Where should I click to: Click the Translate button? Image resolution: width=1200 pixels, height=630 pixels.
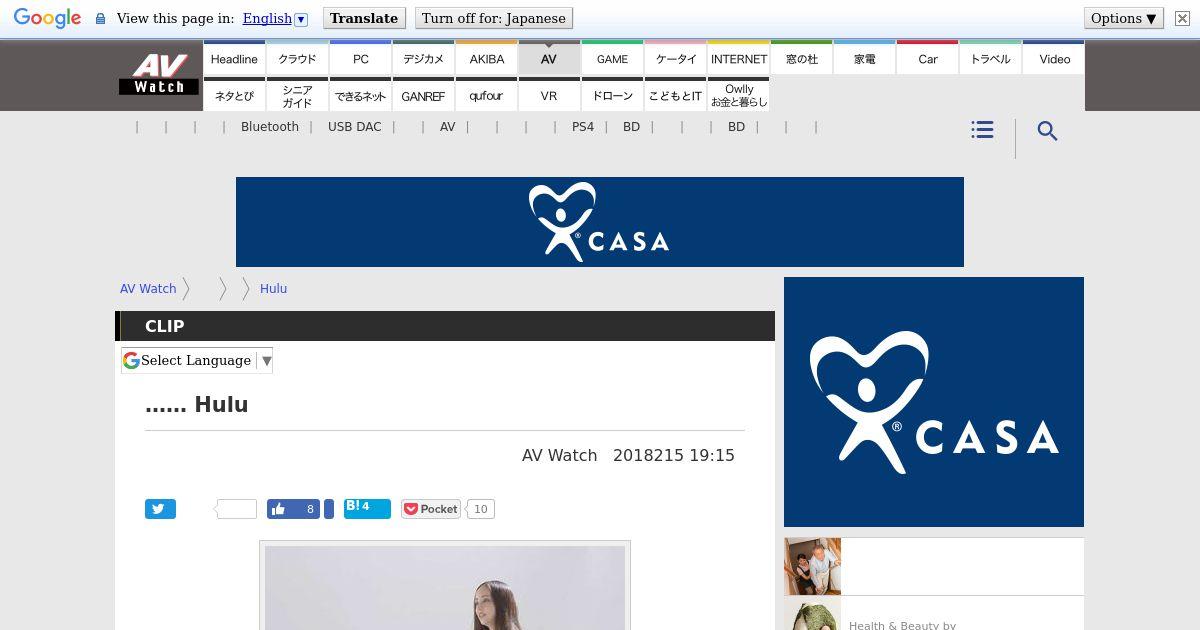(x=364, y=18)
